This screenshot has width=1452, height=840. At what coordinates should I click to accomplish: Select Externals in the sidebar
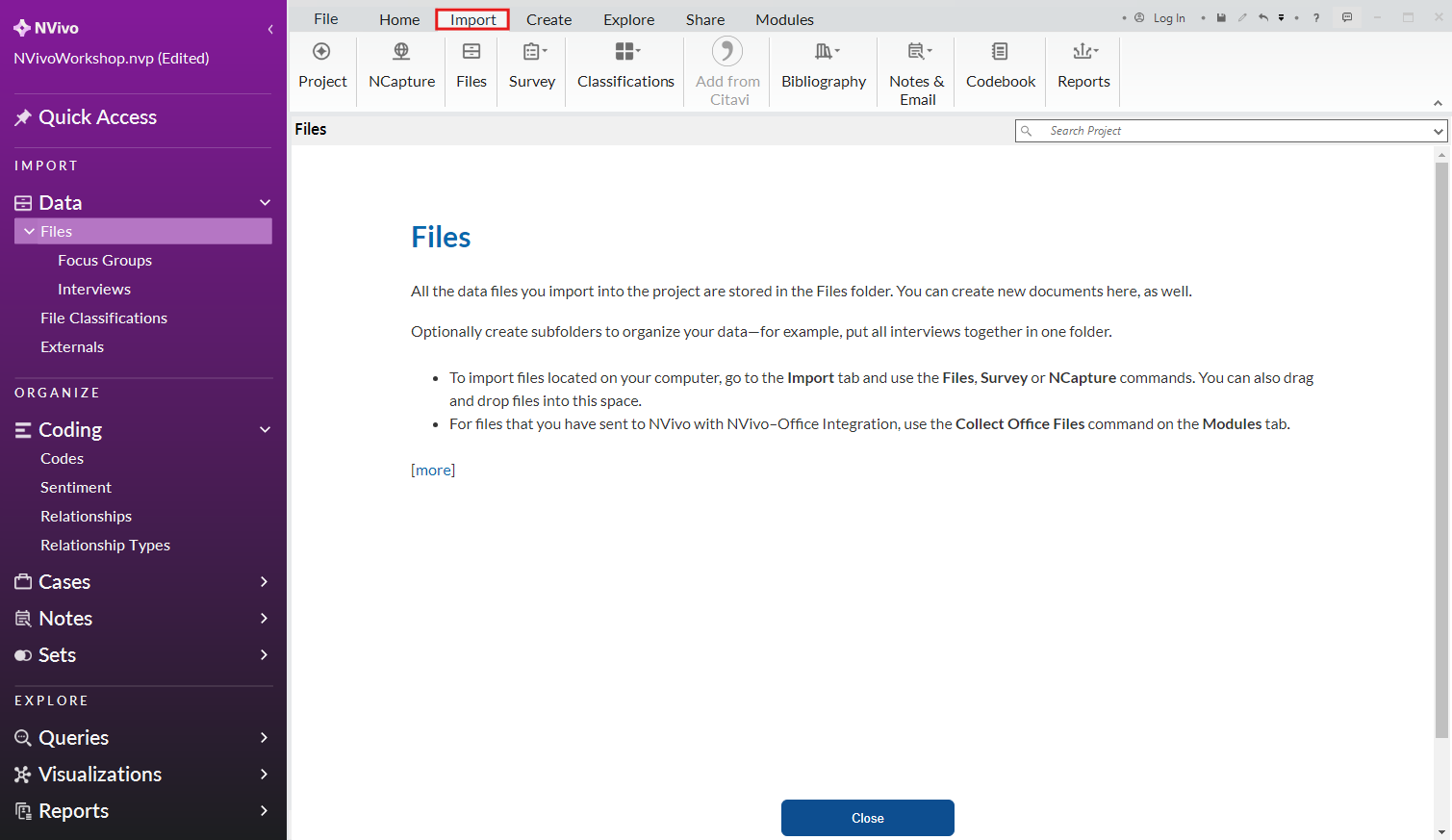(x=72, y=347)
